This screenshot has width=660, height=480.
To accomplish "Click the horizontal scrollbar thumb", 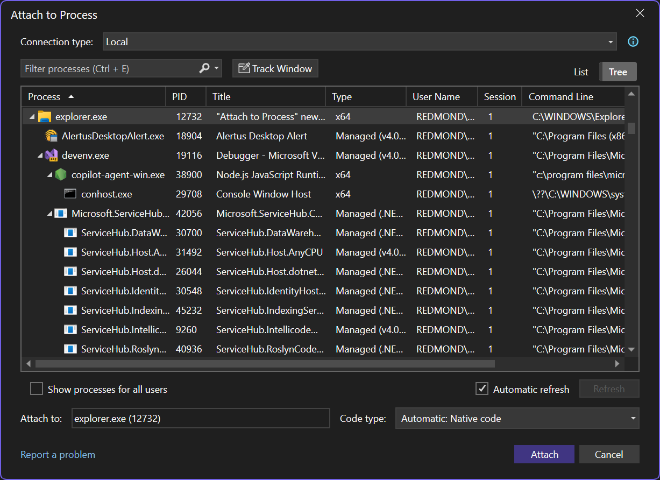I will click(x=265, y=363).
